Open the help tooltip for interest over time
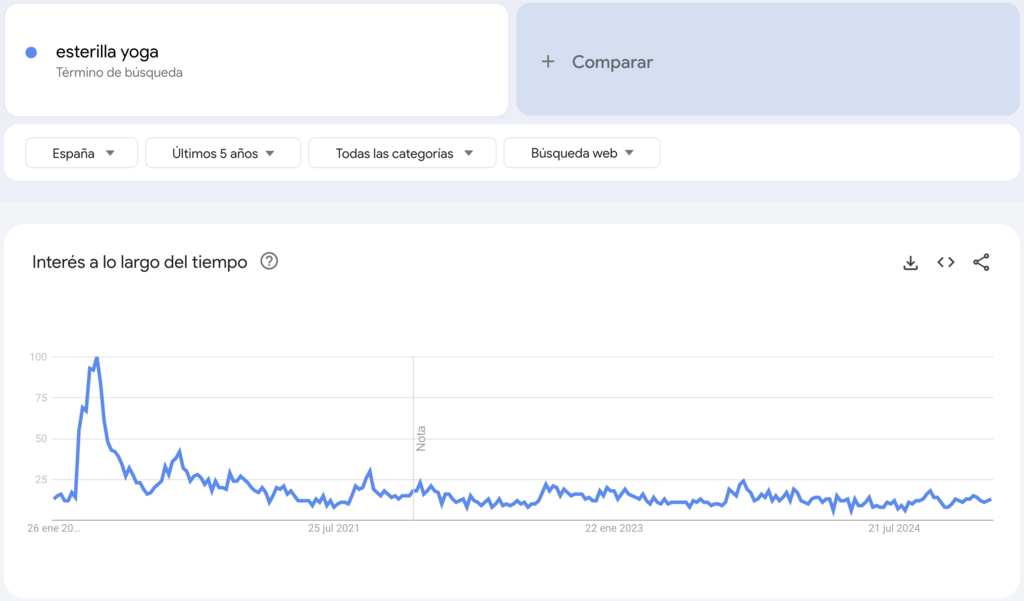Image resolution: width=1024 pixels, height=601 pixels. click(271, 262)
